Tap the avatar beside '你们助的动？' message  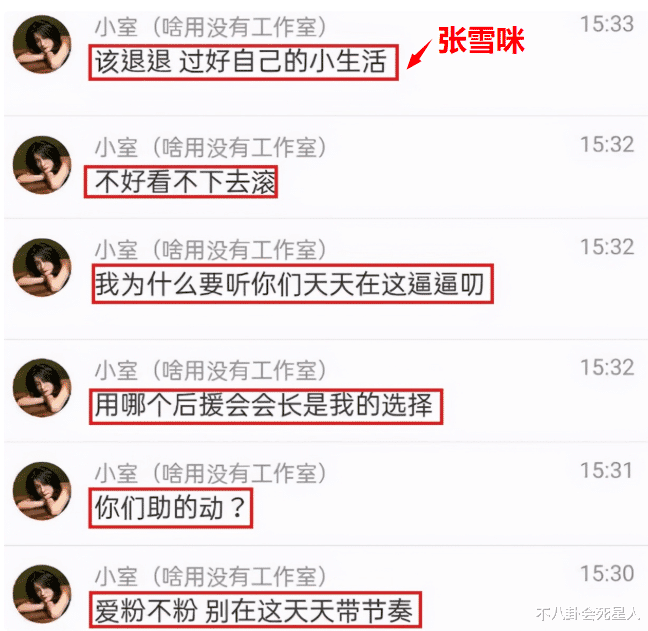tap(42, 491)
